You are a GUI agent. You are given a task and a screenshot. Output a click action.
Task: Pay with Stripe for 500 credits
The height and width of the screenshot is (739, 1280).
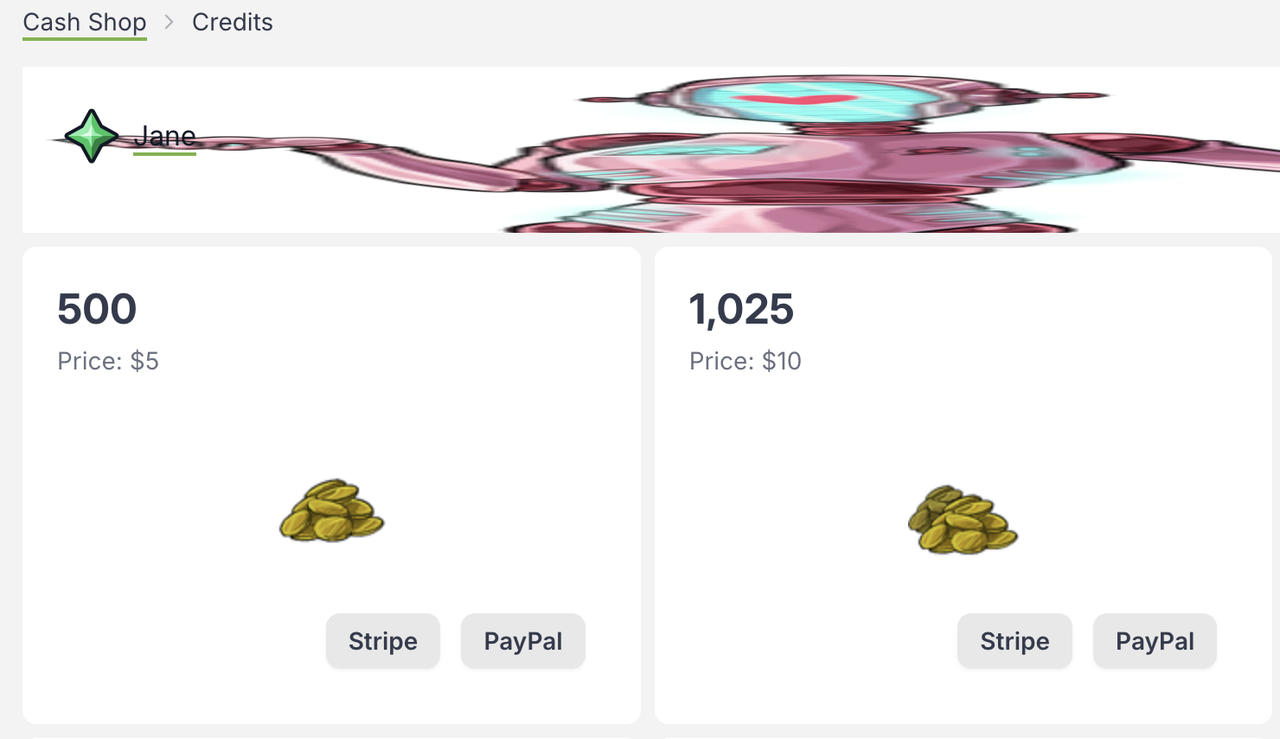click(383, 641)
